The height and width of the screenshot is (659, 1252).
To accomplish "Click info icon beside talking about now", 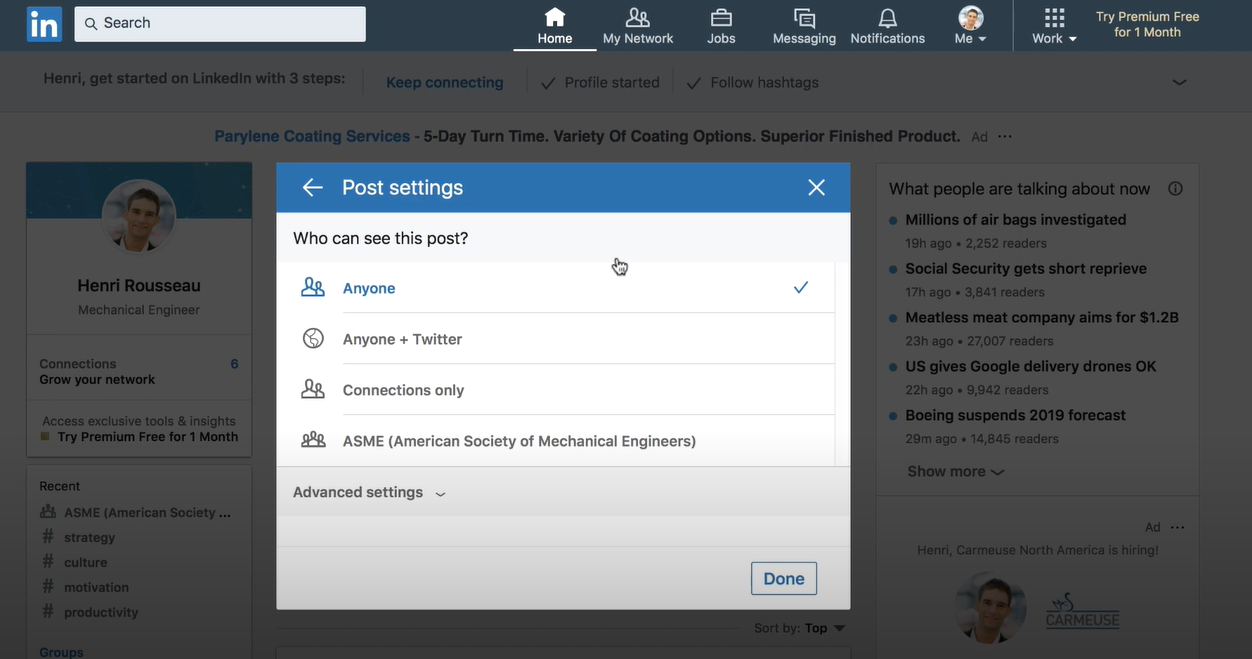I will [x=1175, y=188].
